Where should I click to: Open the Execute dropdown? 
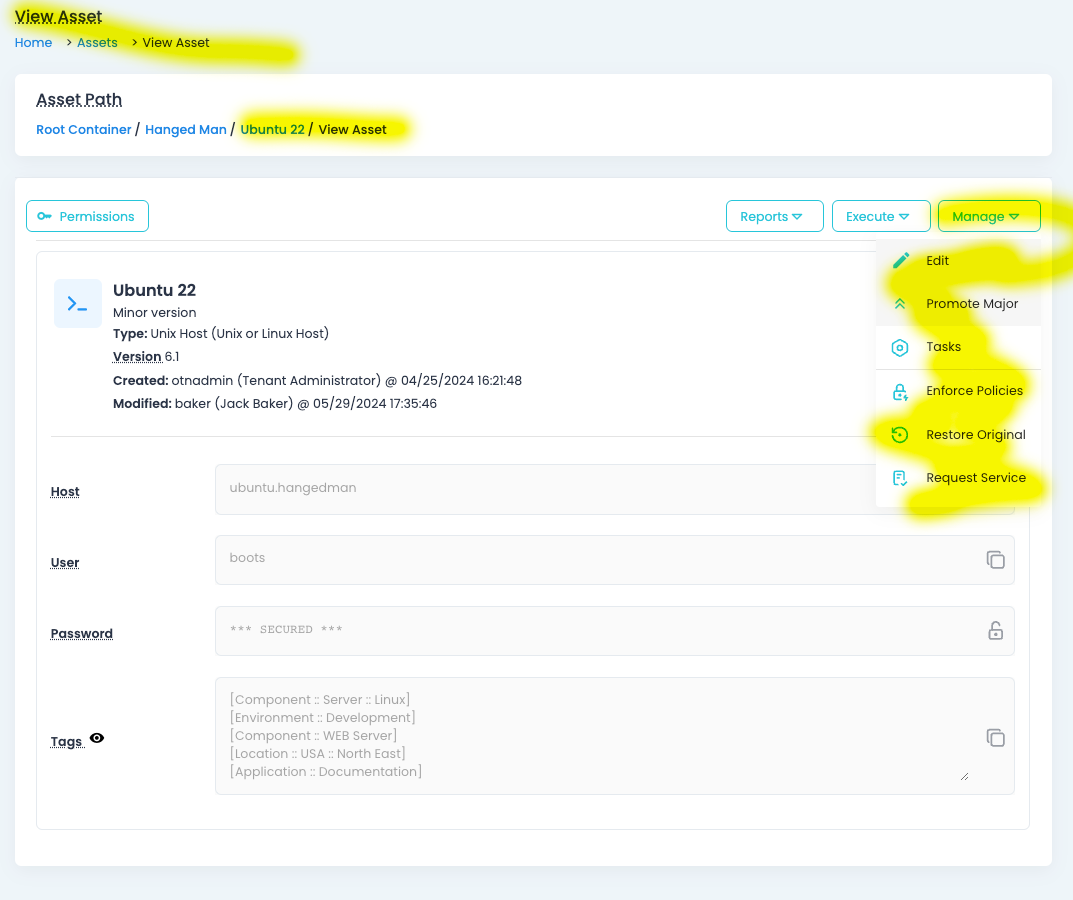coord(880,215)
